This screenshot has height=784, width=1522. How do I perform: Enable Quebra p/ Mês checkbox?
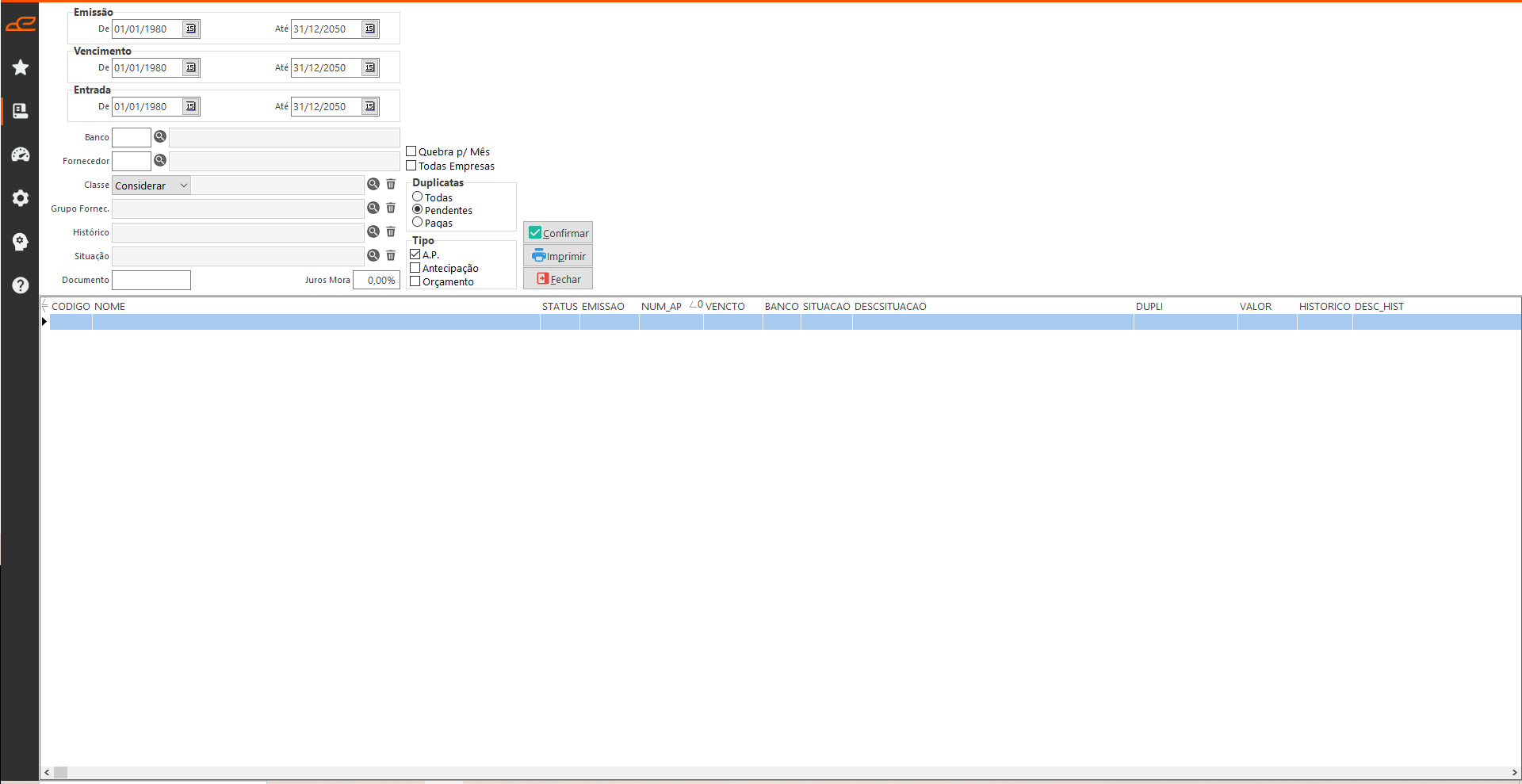(x=411, y=151)
